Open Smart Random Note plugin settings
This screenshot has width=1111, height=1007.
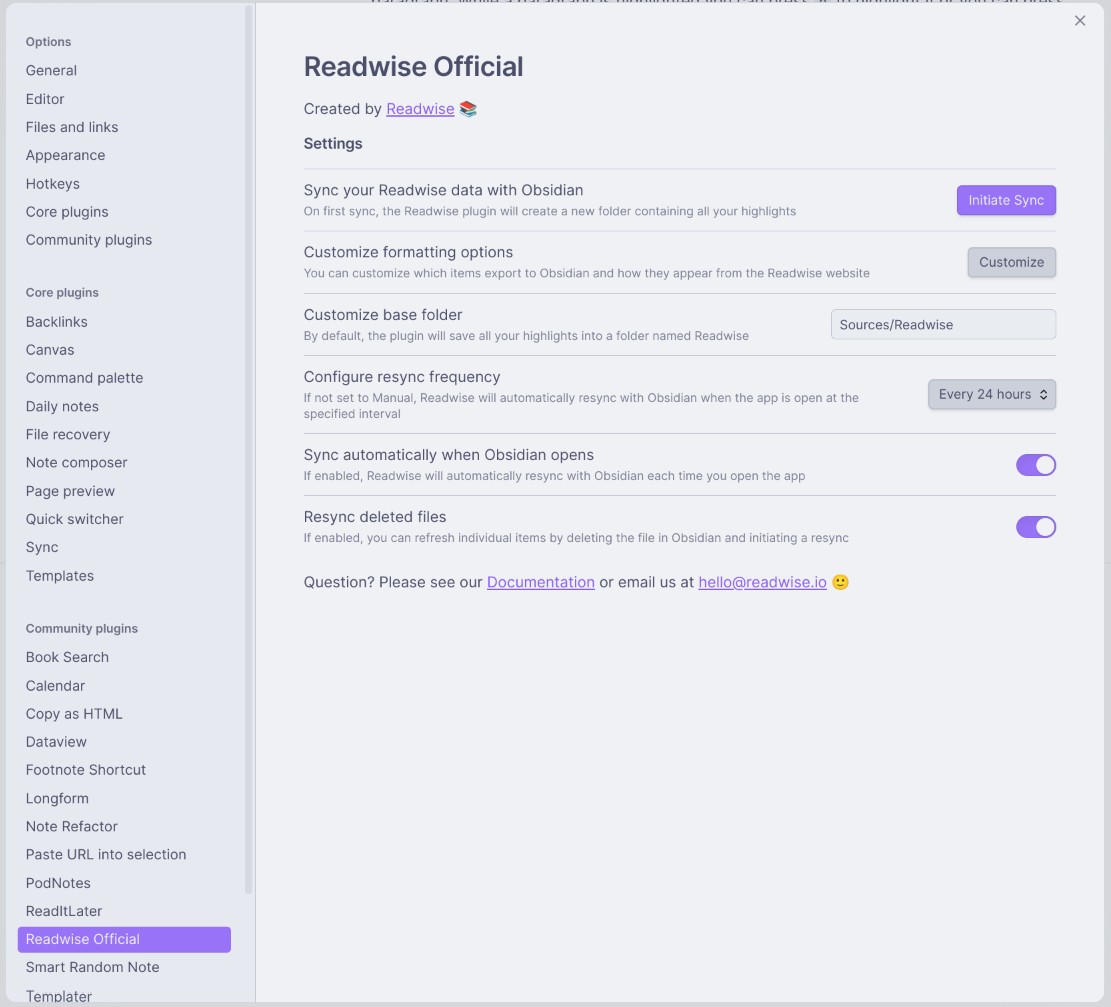click(x=93, y=967)
